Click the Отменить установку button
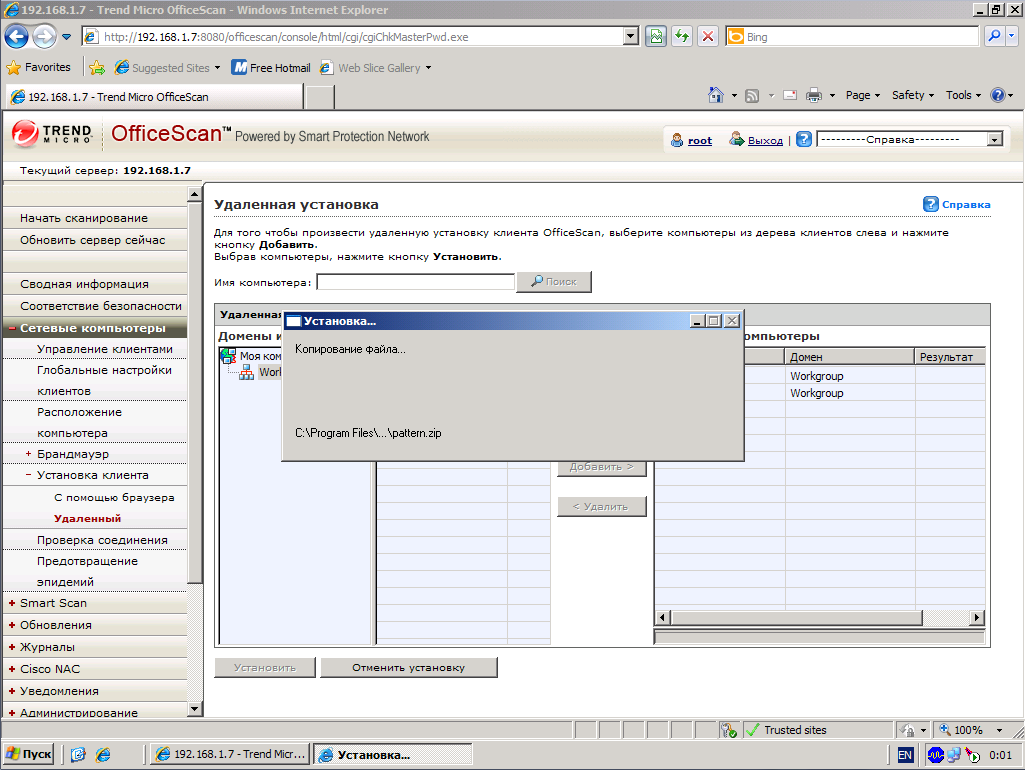This screenshot has width=1025, height=770. (409, 667)
